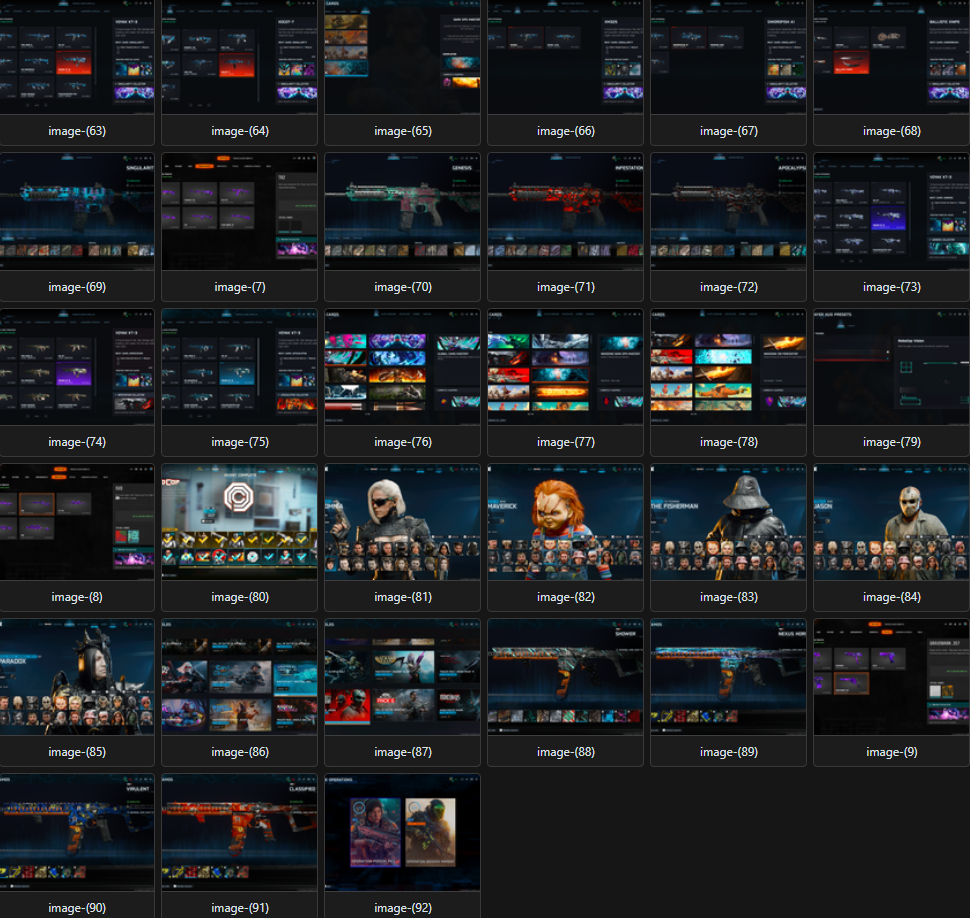Click the file name image-(63)
The image size is (970, 918).
click(x=77, y=131)
